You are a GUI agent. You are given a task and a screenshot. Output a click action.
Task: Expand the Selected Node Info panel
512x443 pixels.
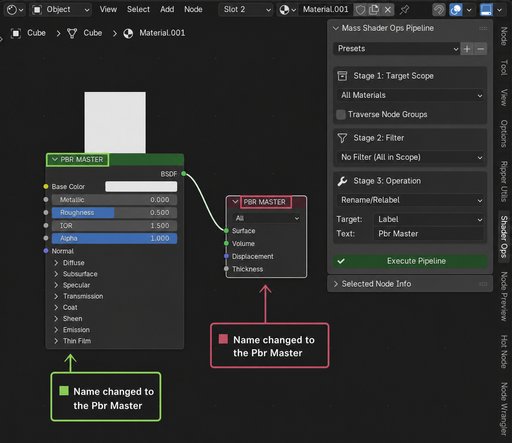pyautogui.click(x=410, y=284)
